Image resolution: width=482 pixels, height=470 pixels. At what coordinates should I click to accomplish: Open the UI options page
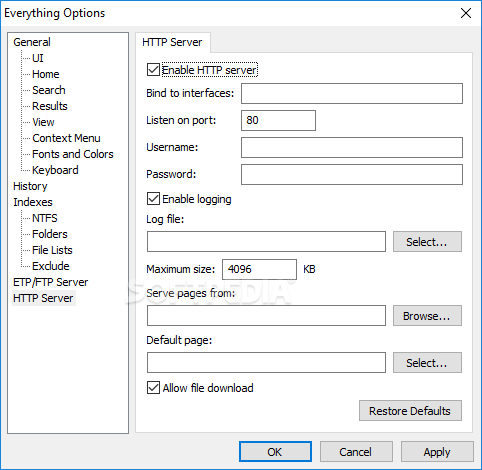pyautogui.click(x=38, y=58)
